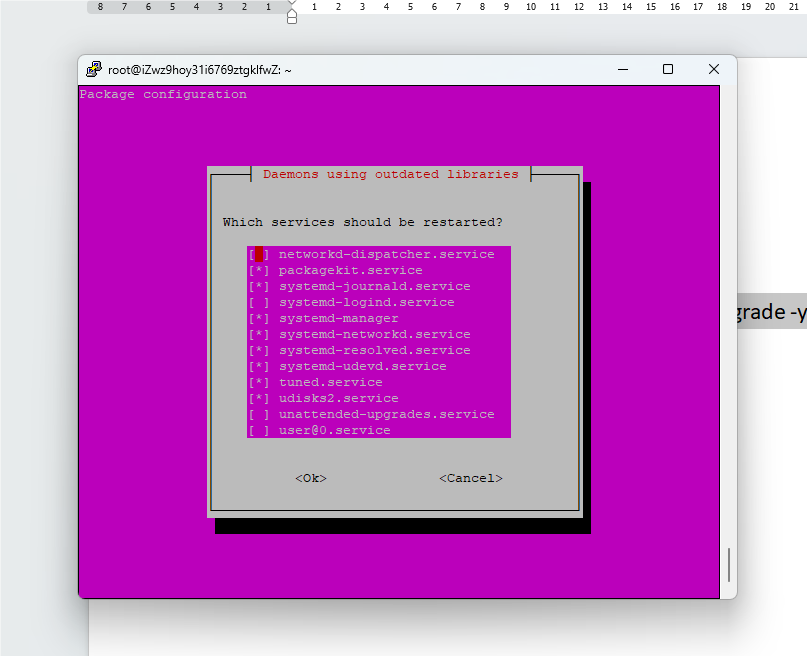Uncheck systemd-udevd.service checkbox
Image resolution: width=807 pixels, height=656 pixels.
coord(259,366)
